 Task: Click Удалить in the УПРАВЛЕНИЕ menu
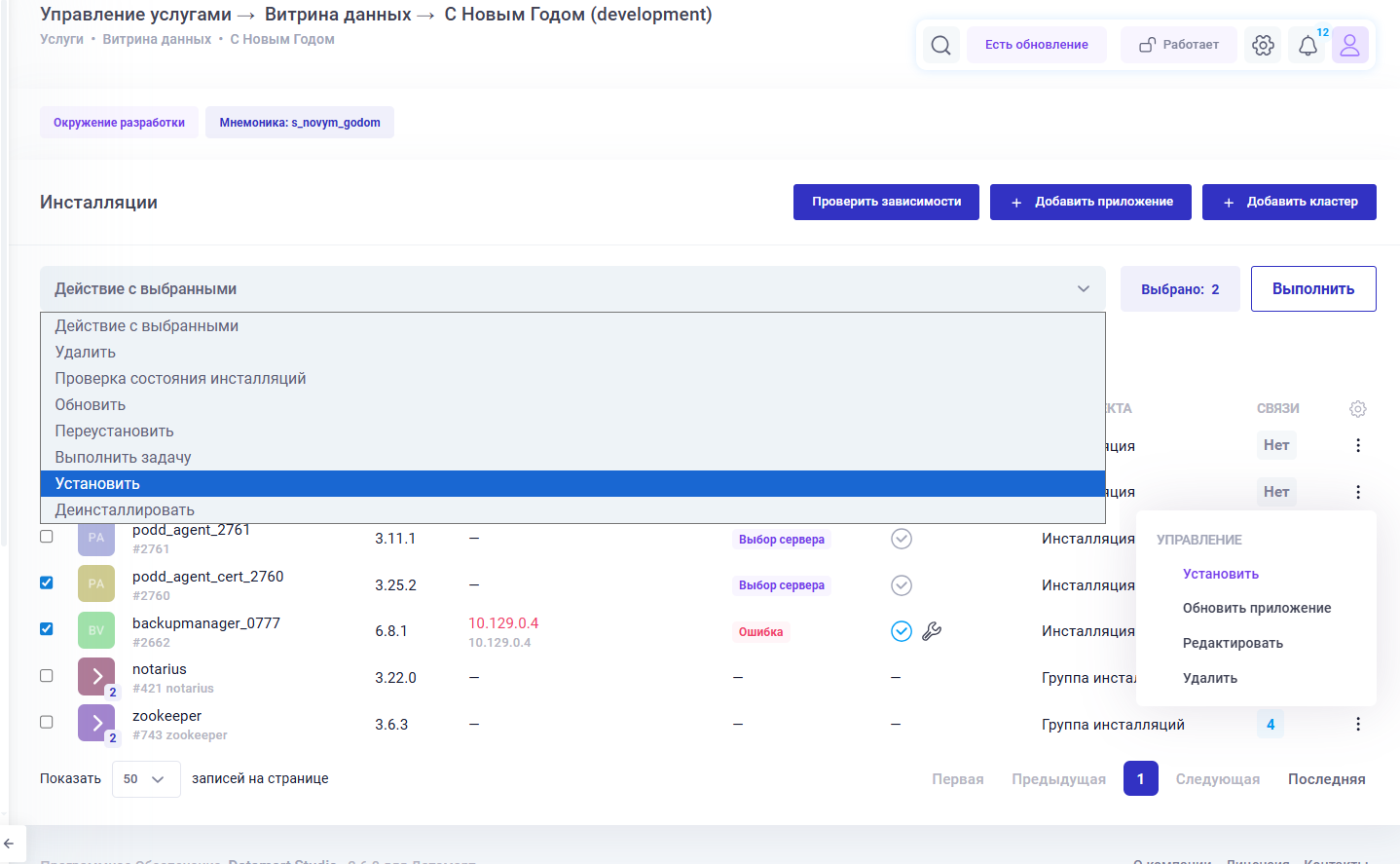[1210, 679]
